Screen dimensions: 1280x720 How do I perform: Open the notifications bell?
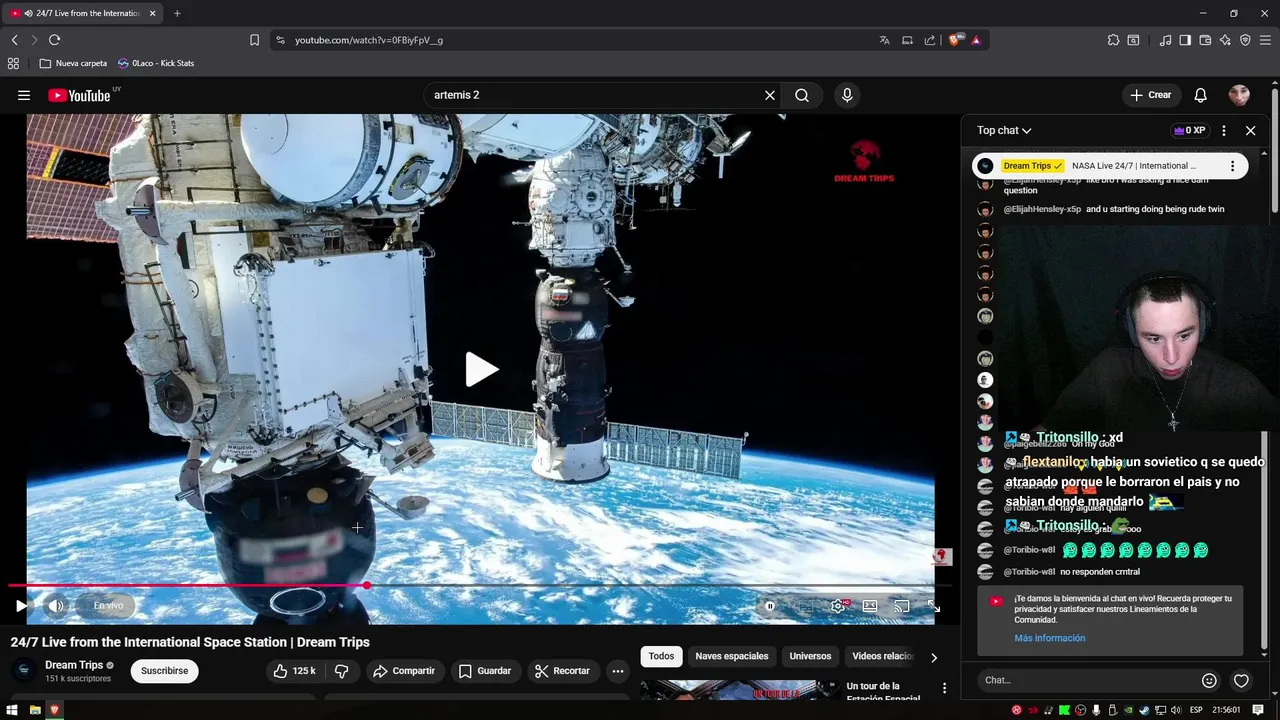click(x=1201, y=95)
